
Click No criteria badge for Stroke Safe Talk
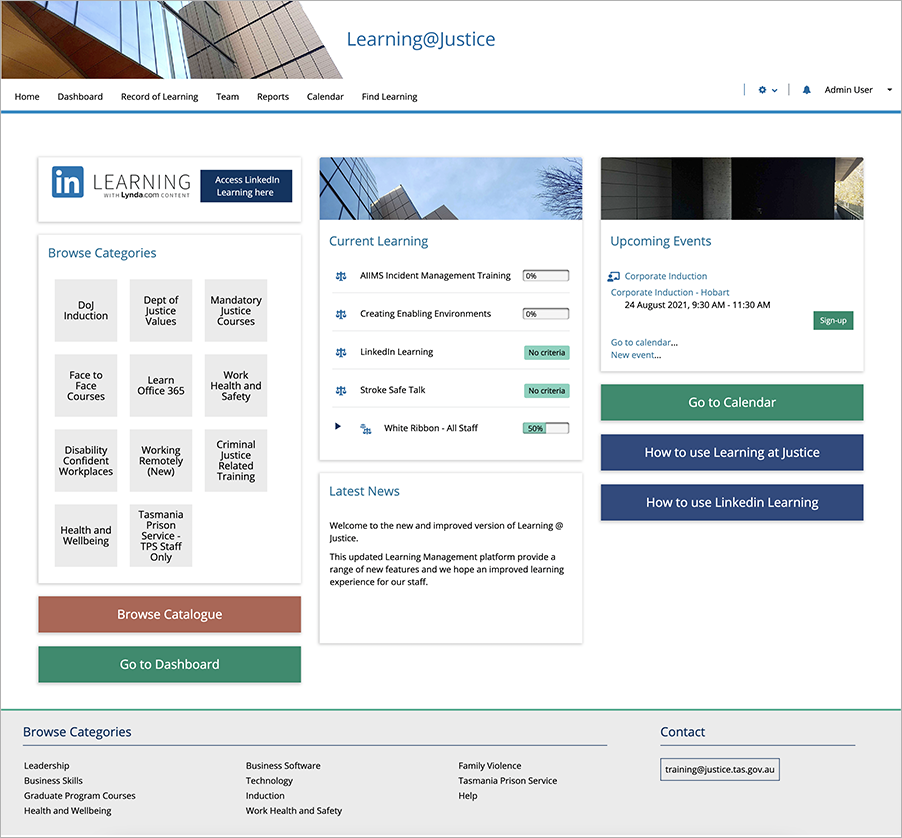[x=546, y=391]
